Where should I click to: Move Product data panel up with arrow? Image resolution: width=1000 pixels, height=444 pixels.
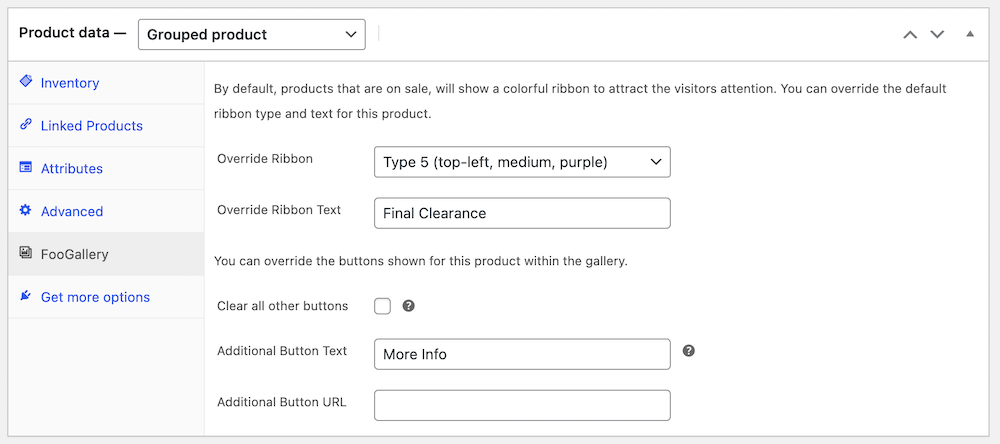tap(910, 34)
